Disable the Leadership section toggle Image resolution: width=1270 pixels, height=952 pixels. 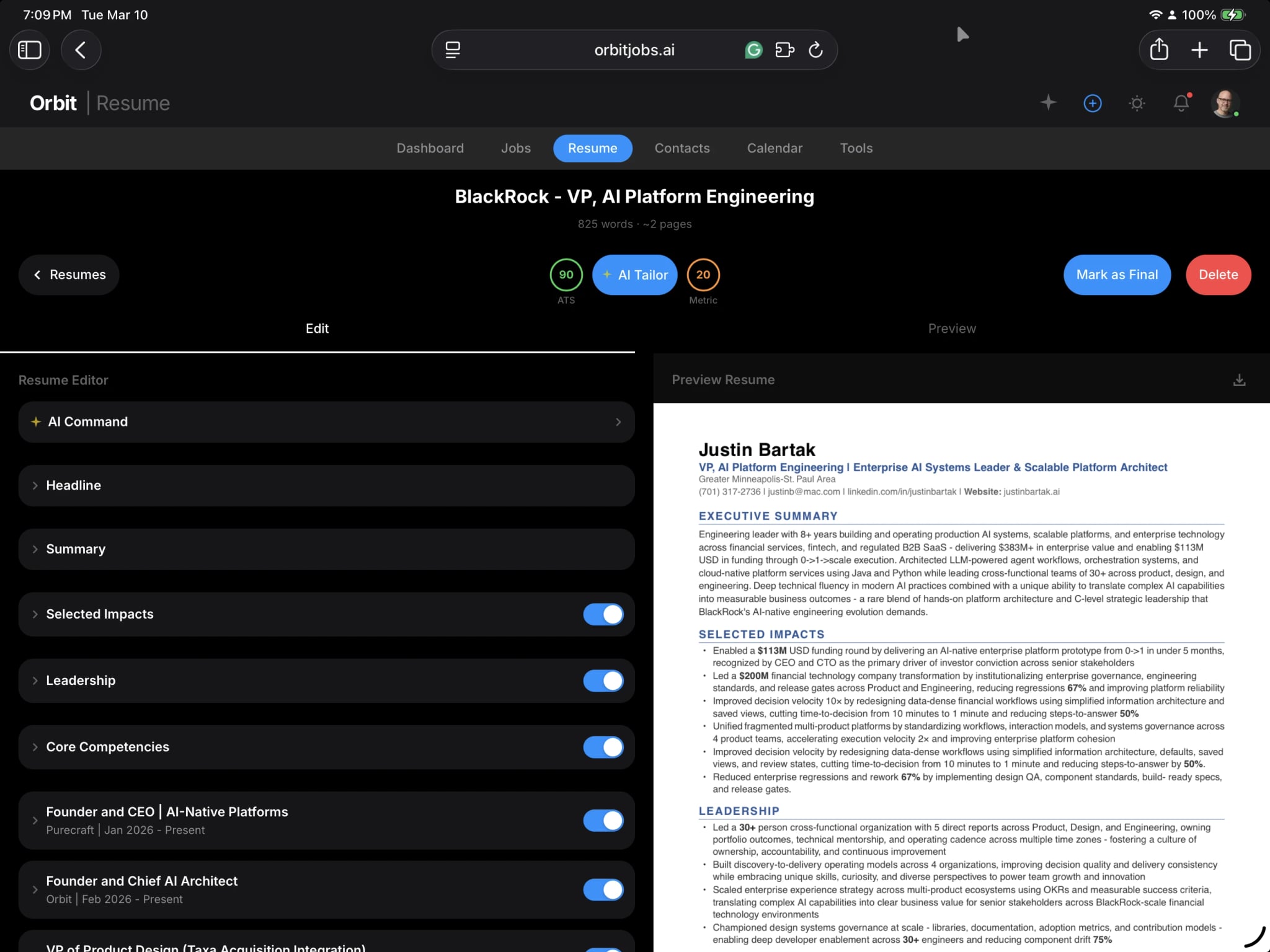click(x=603, y=681)
